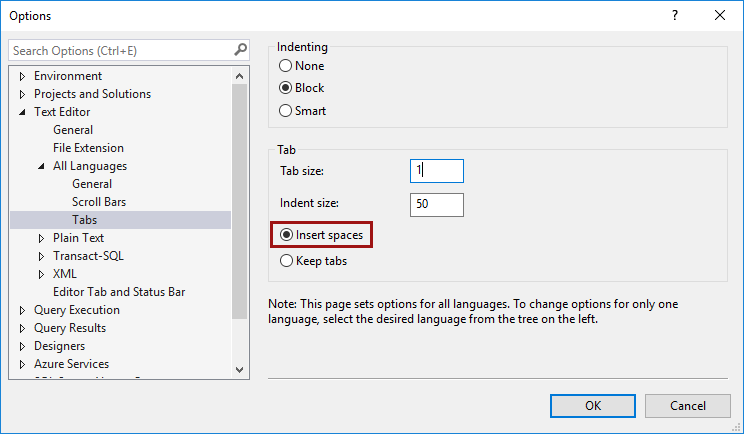Select the Block indenting radio button
Image resolution: width=744 pixels, height=434 pixels.
(287, 88)
